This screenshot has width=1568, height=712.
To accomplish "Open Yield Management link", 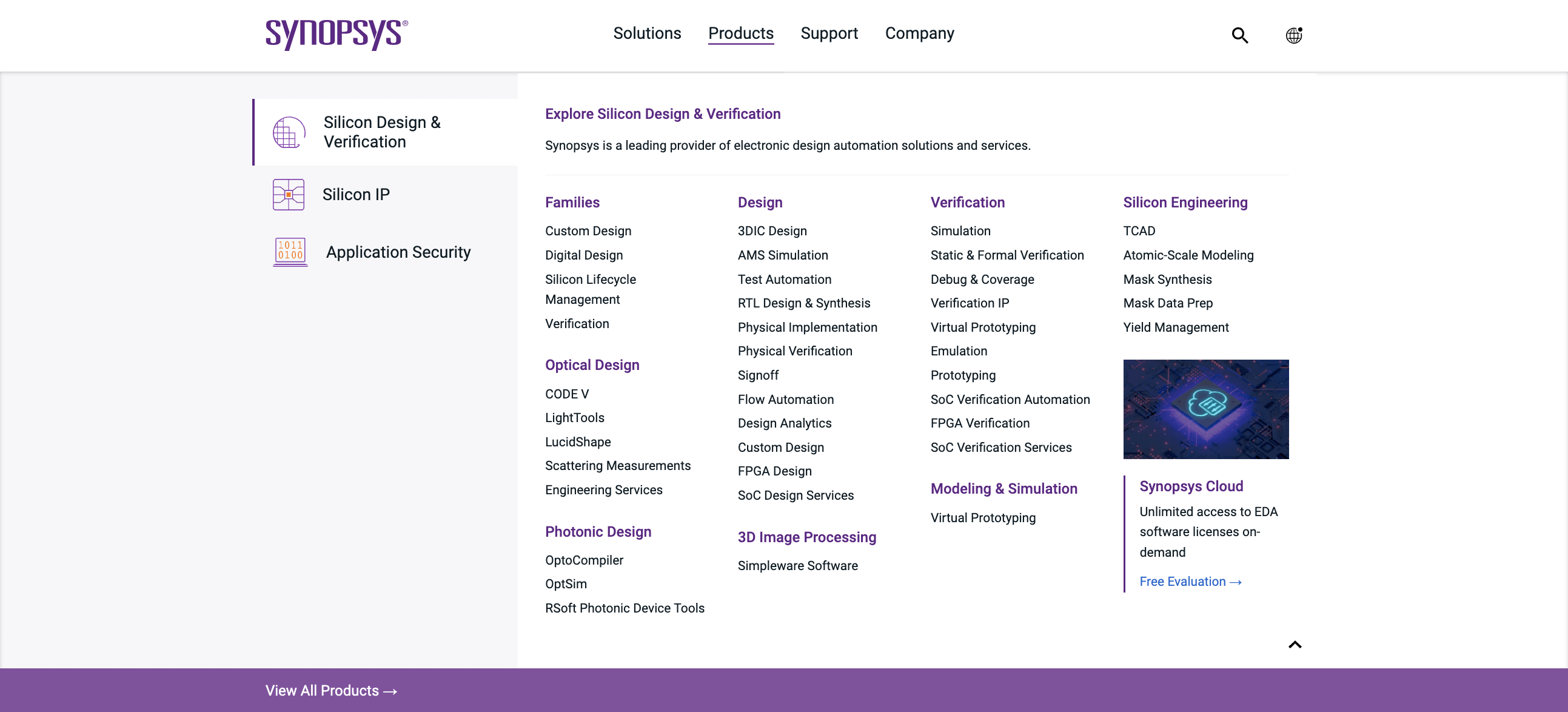I will point(1175,327).
